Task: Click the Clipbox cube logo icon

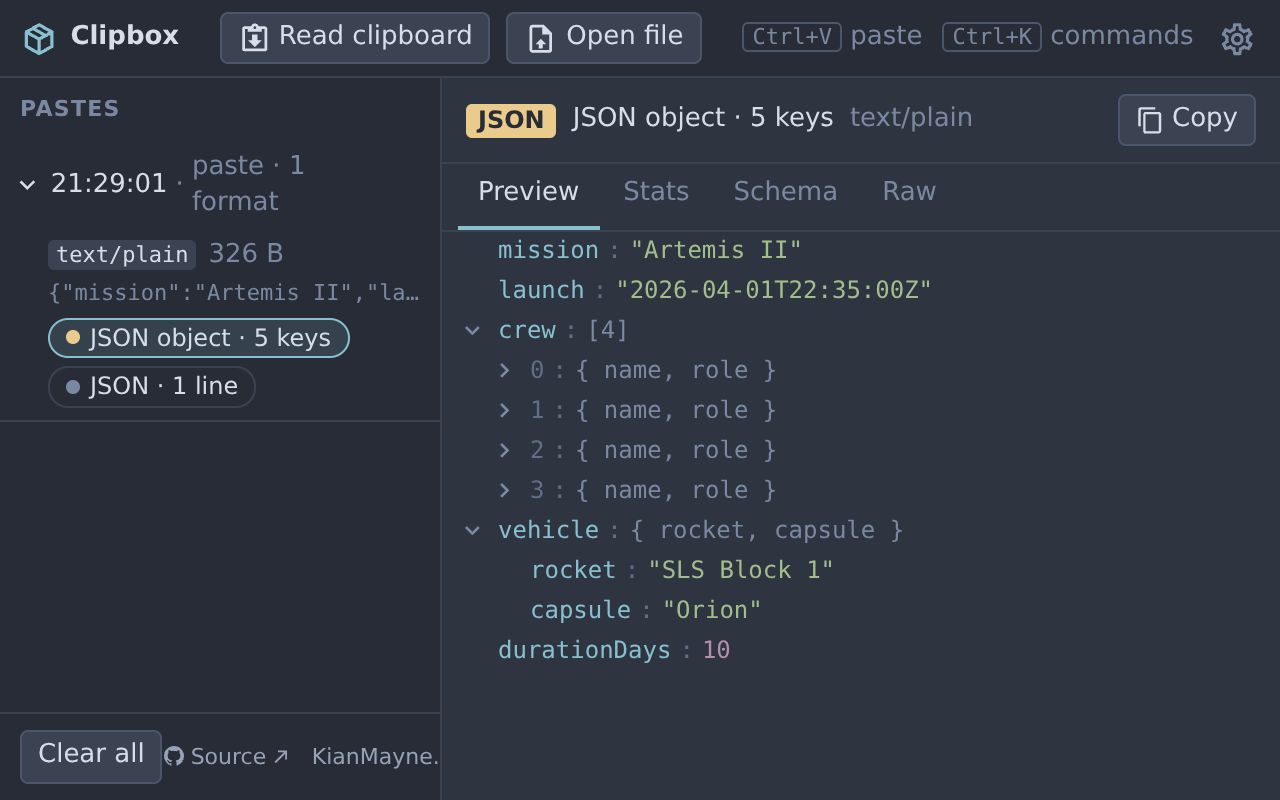Action: coord(39,38)
